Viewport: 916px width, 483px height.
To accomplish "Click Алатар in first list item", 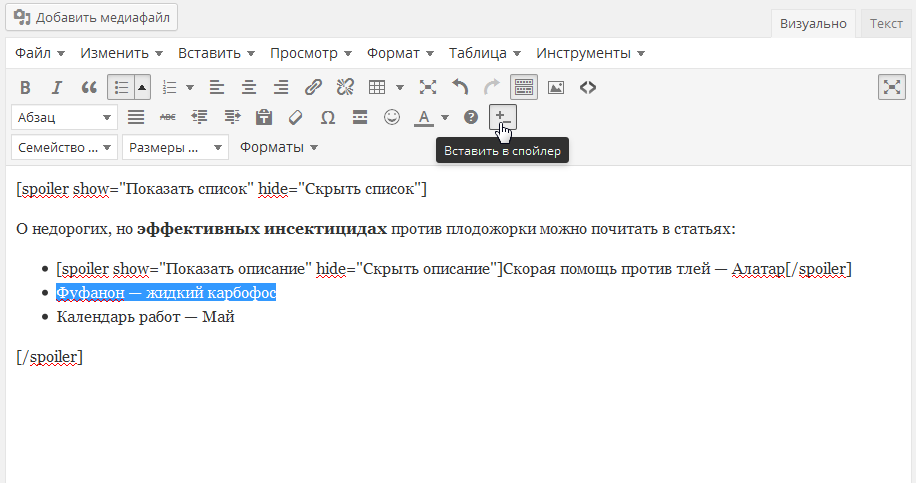I will [x=758, y=269].
